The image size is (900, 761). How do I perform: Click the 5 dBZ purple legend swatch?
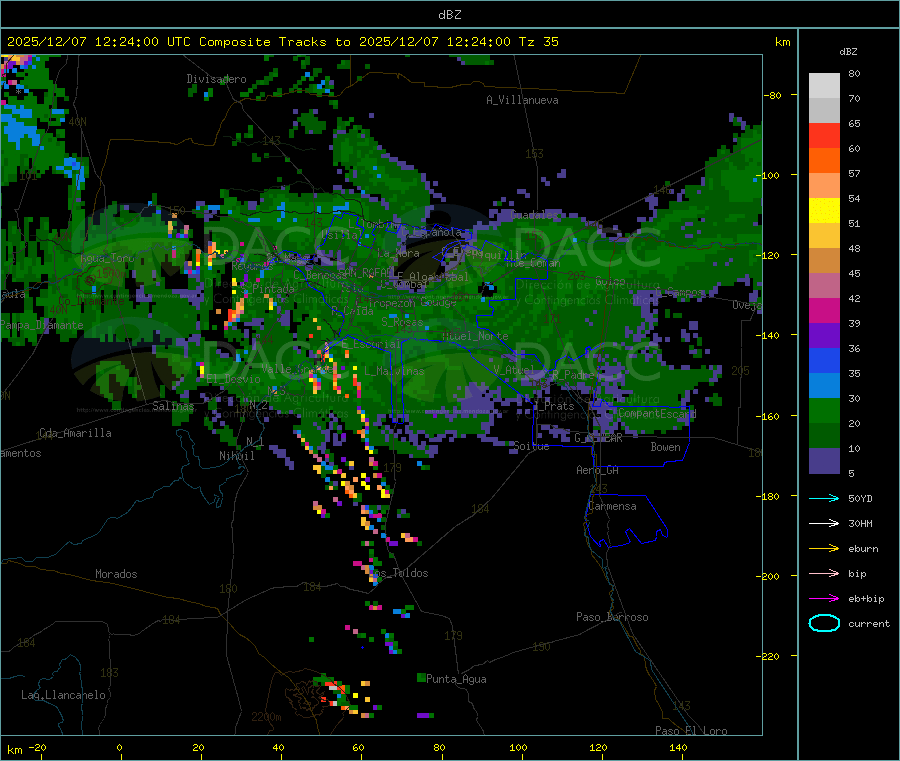click(x=824, y=460)
